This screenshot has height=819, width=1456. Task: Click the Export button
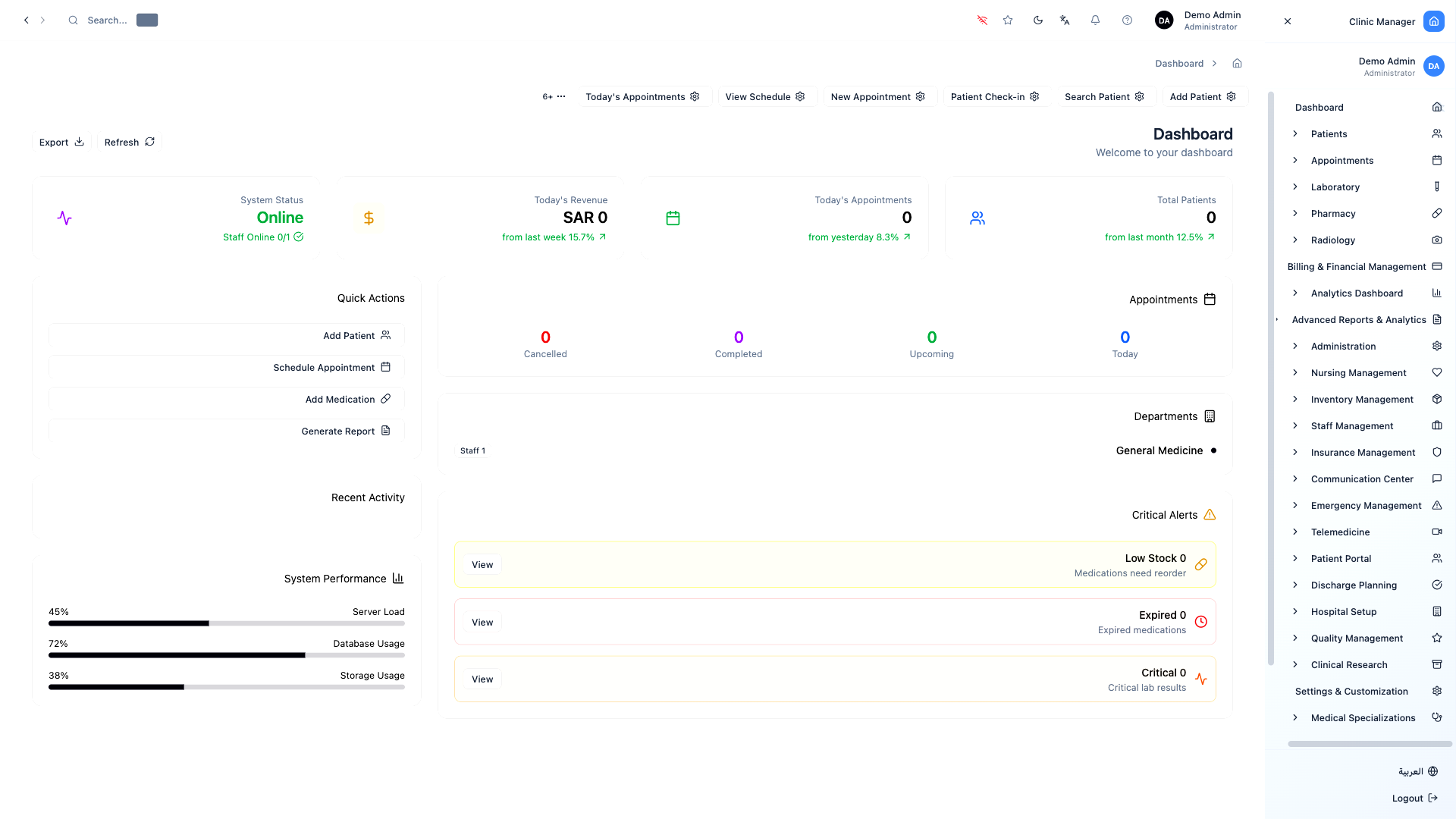61,142
